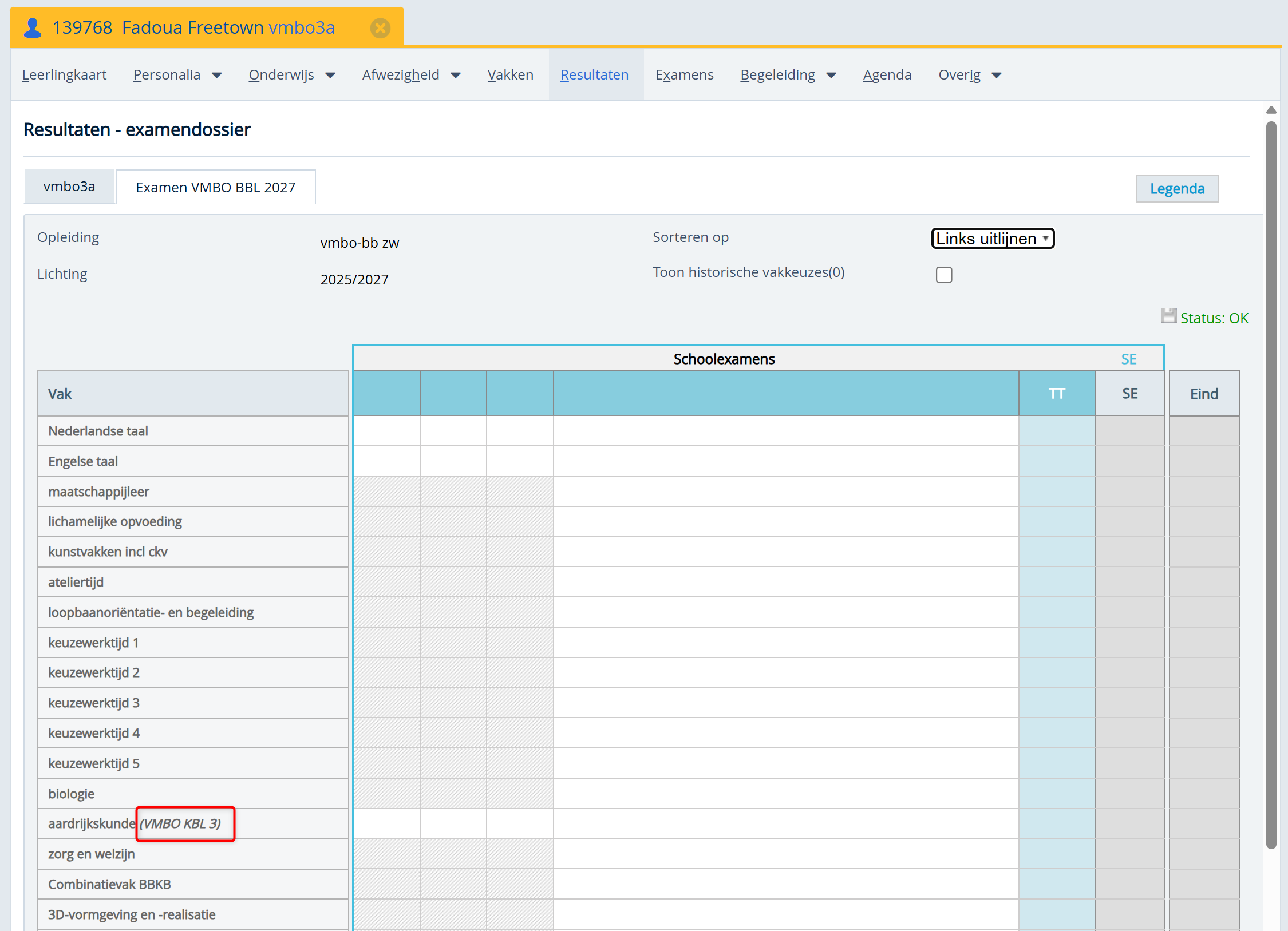
Task: Click the SE link in Schoolexamens header
Action: point(1128,359)
